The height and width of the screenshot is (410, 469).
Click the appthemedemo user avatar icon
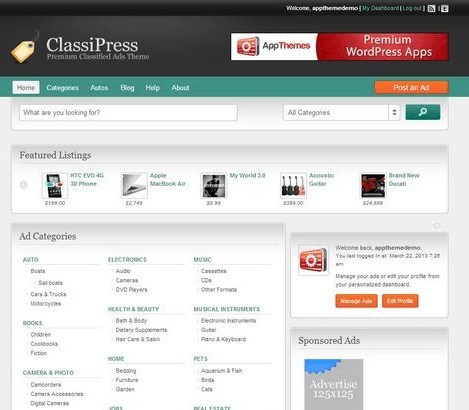coord(313,260)
